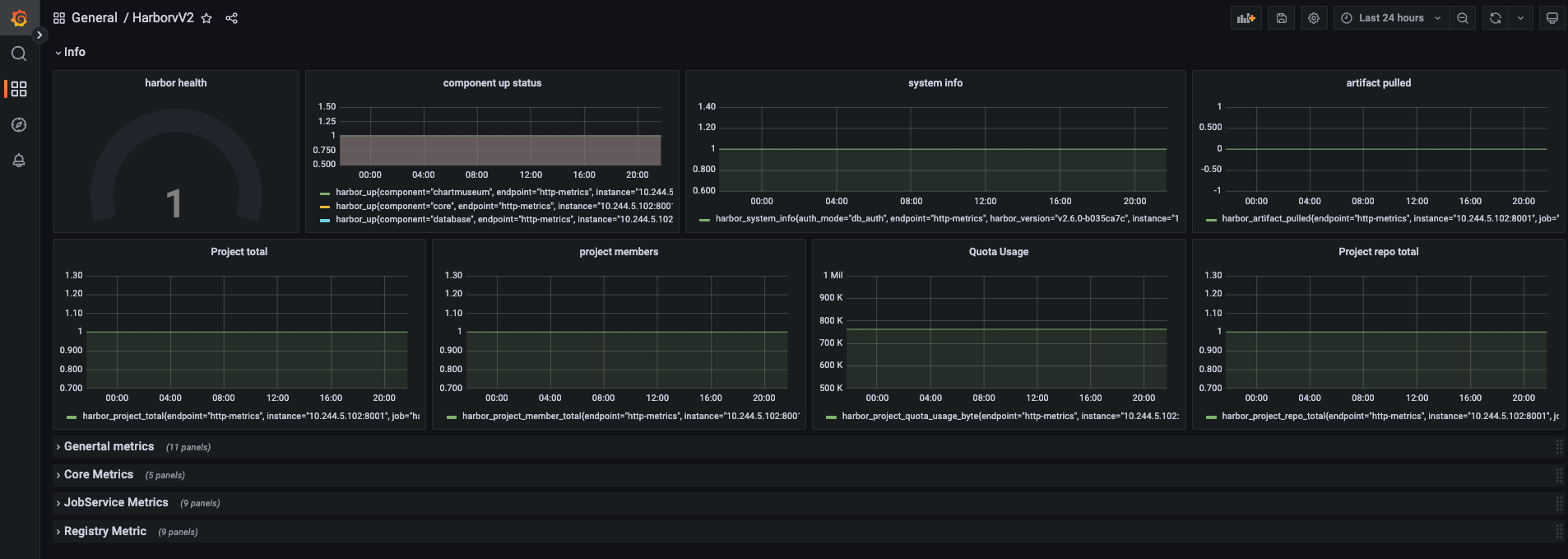
Task: Save the dashboard with the disk icon
Action: tap(1282, 18)
